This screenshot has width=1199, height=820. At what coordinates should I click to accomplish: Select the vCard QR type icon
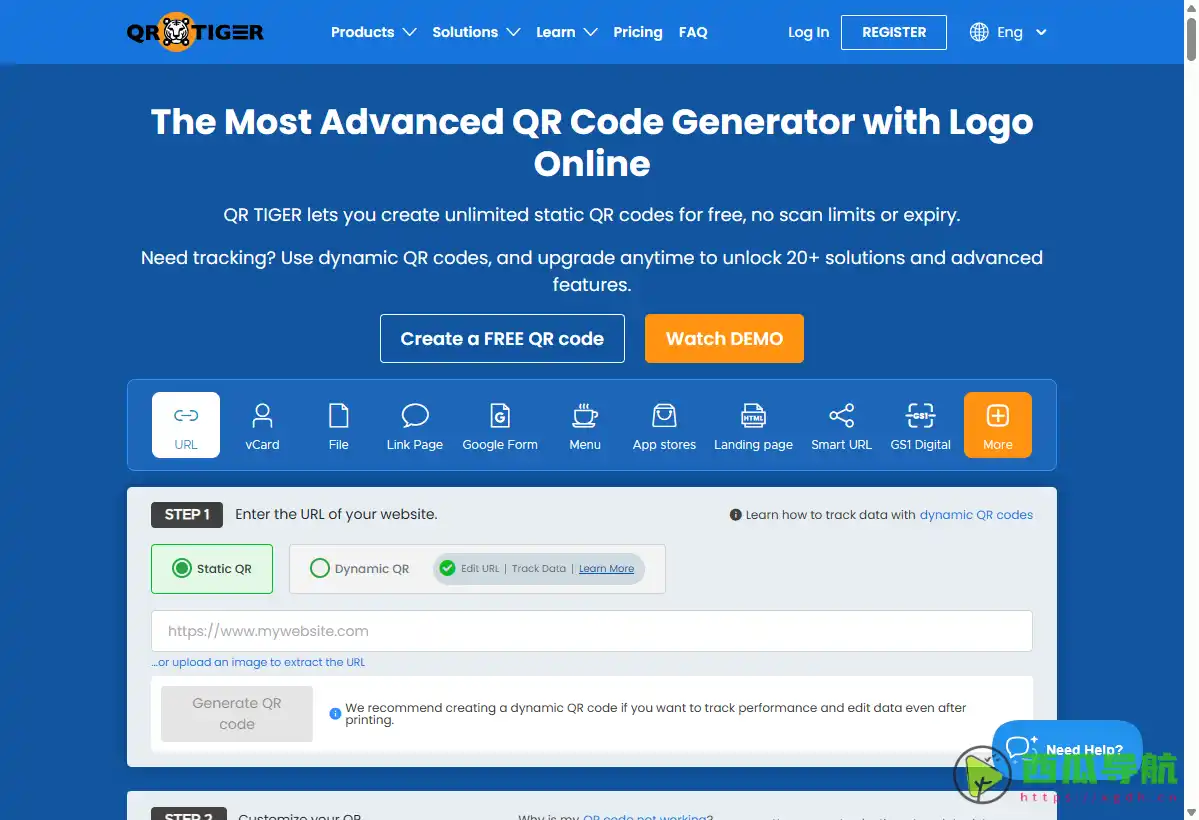pyautogui.click(x=262, y=425)
